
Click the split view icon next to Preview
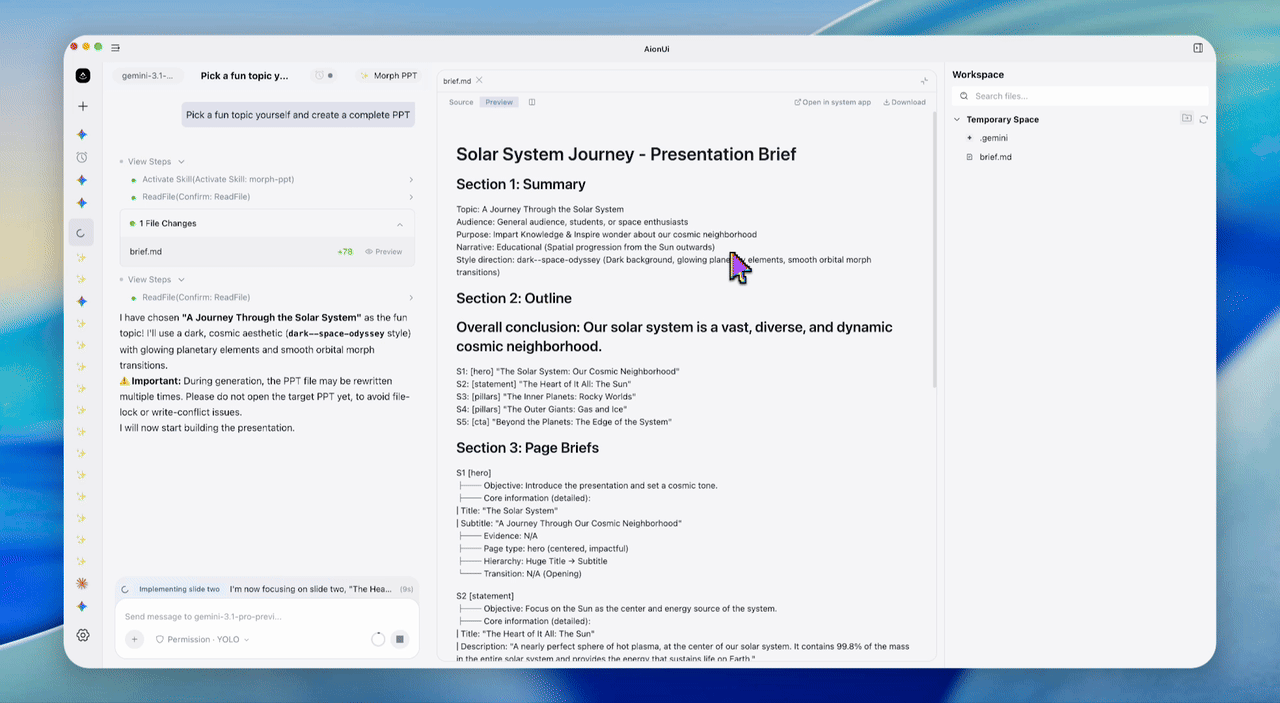tap(532, 102)
